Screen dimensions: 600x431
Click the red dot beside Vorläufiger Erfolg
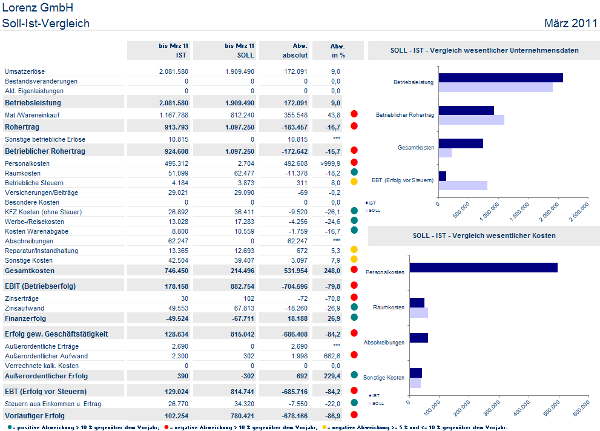[x=354, y=415]
